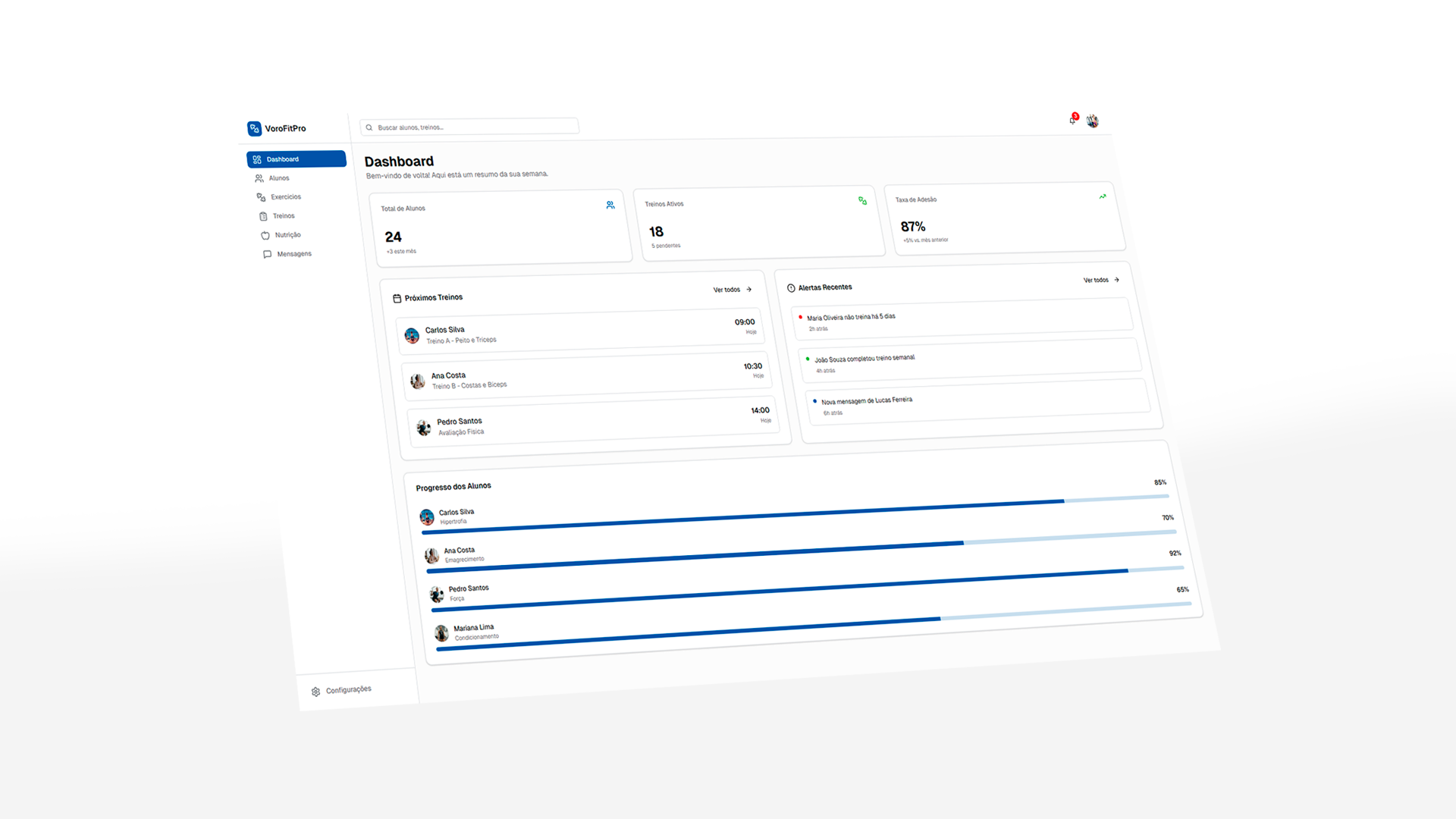Open Mensagens via the chat bubble icon
Image resolution: width=1456 pixels, height=819 pixels.
[267, 254]
